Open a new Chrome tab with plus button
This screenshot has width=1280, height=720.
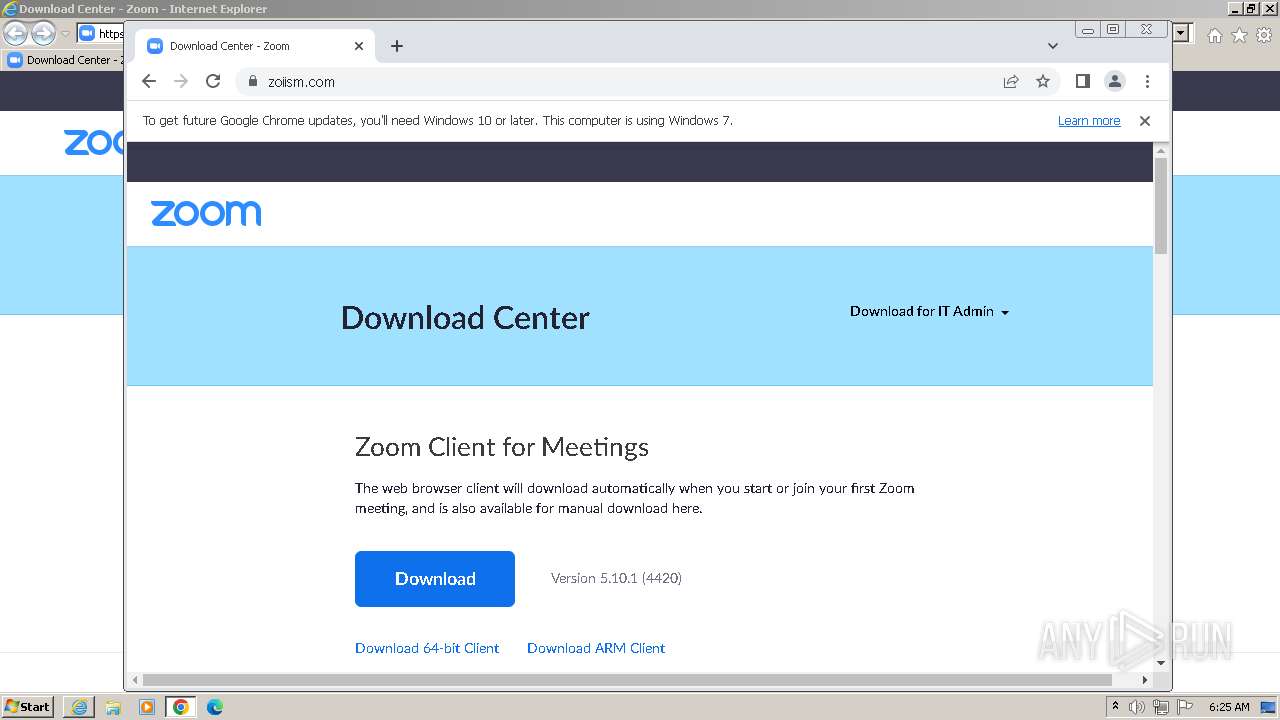pos(397,46)
